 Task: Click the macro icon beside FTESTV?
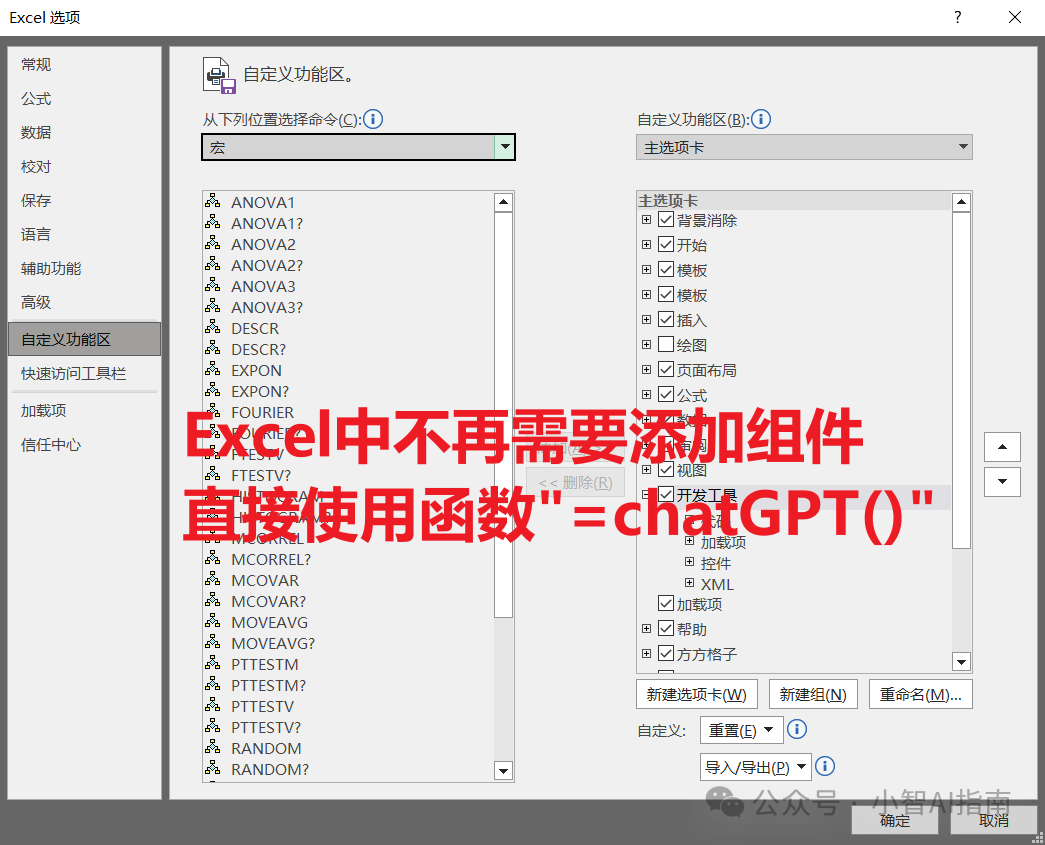213,474
